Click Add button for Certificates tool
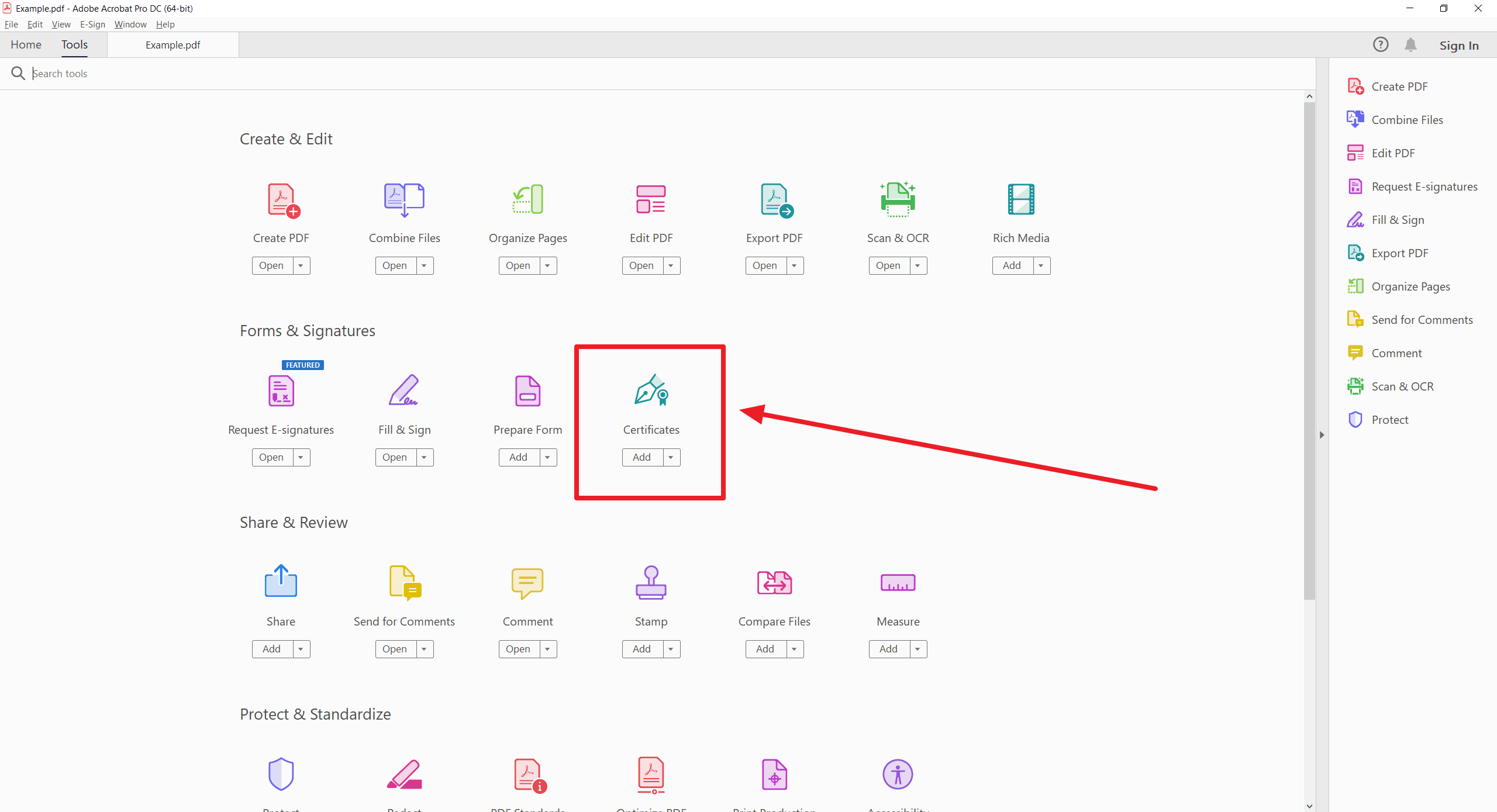 (641, 457)
